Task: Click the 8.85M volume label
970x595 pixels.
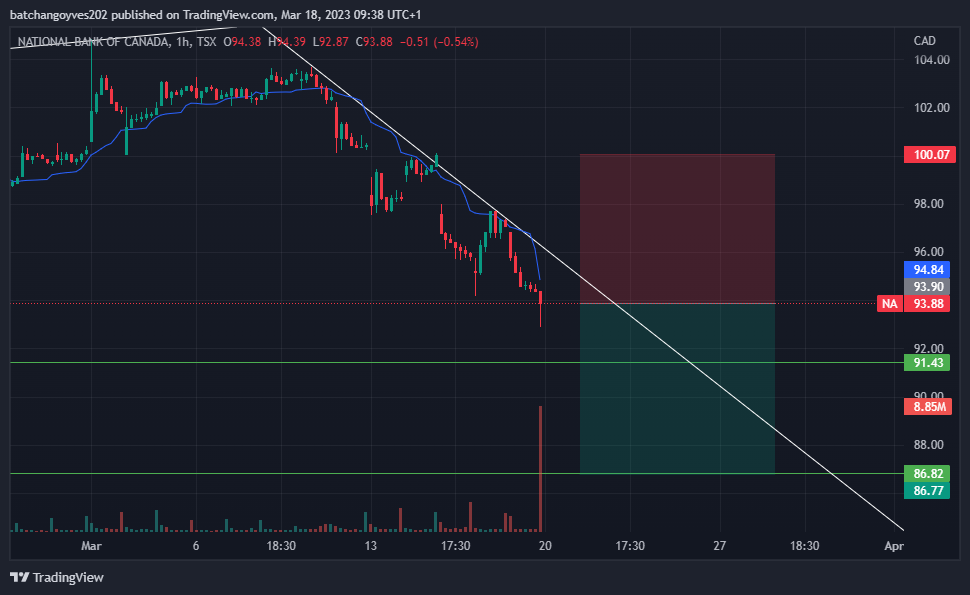Action: 927,406
